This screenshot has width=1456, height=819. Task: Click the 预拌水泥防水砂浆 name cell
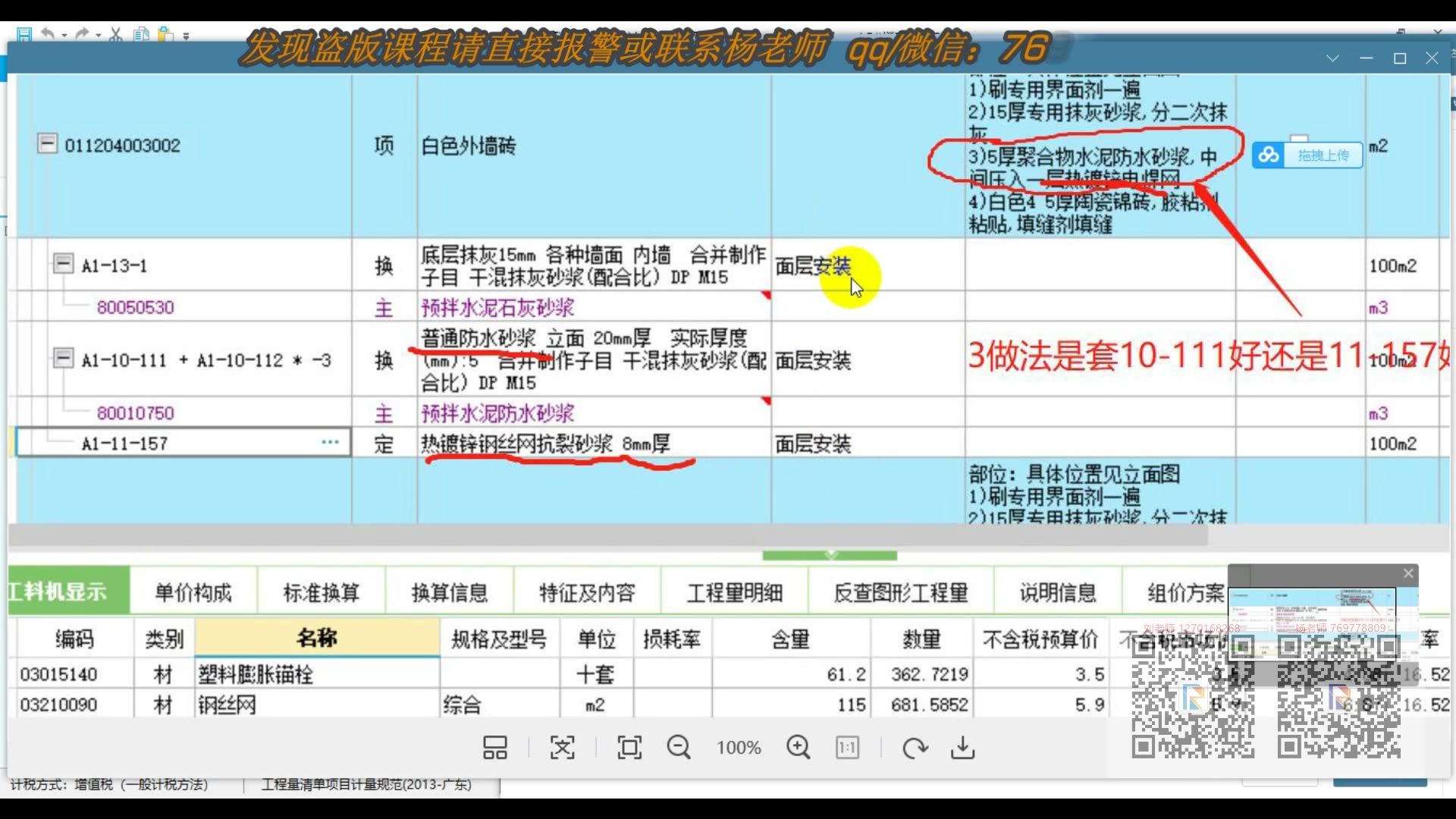click(x=594, y=413)
